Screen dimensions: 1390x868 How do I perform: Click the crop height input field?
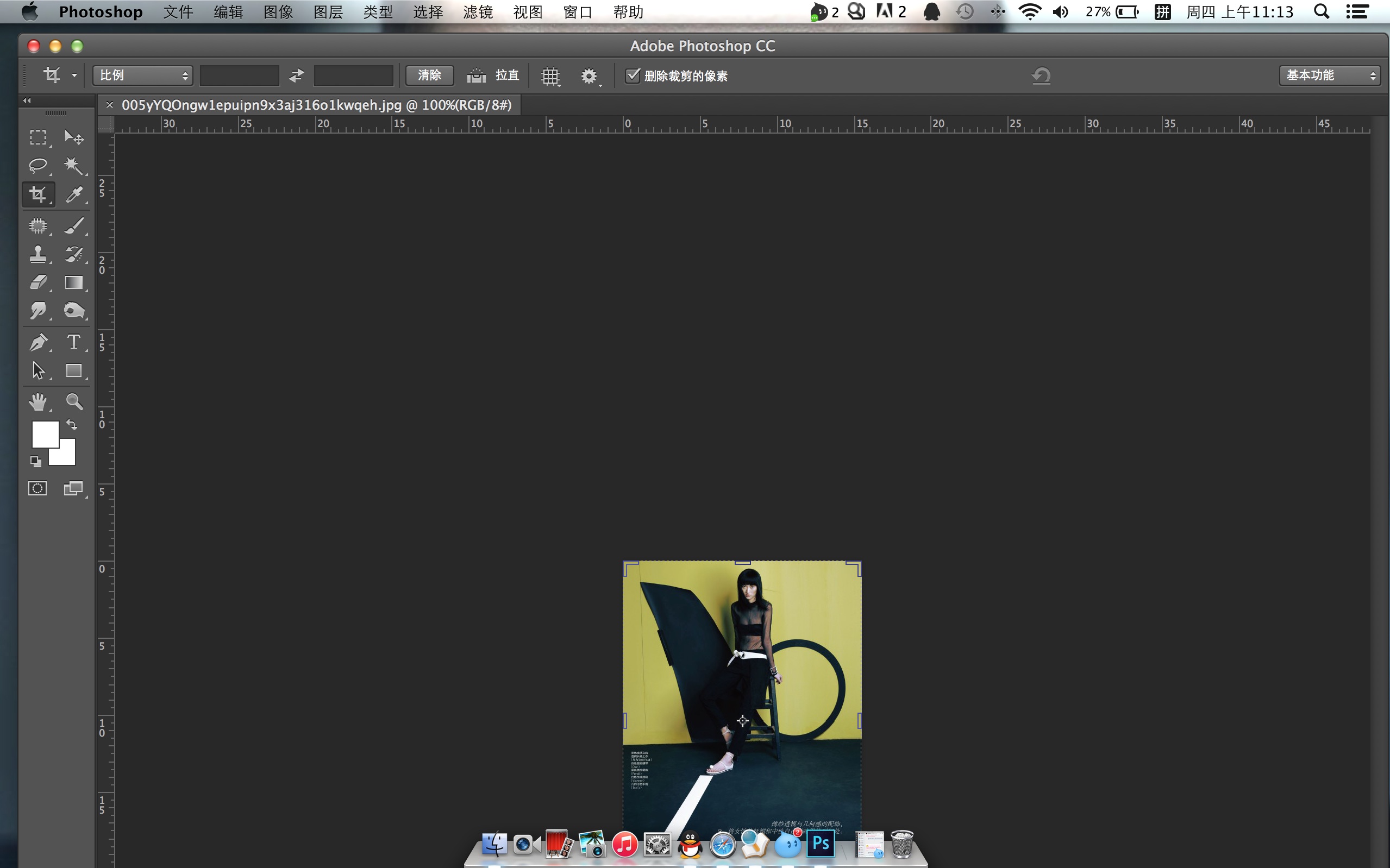[x=354, y=75]
